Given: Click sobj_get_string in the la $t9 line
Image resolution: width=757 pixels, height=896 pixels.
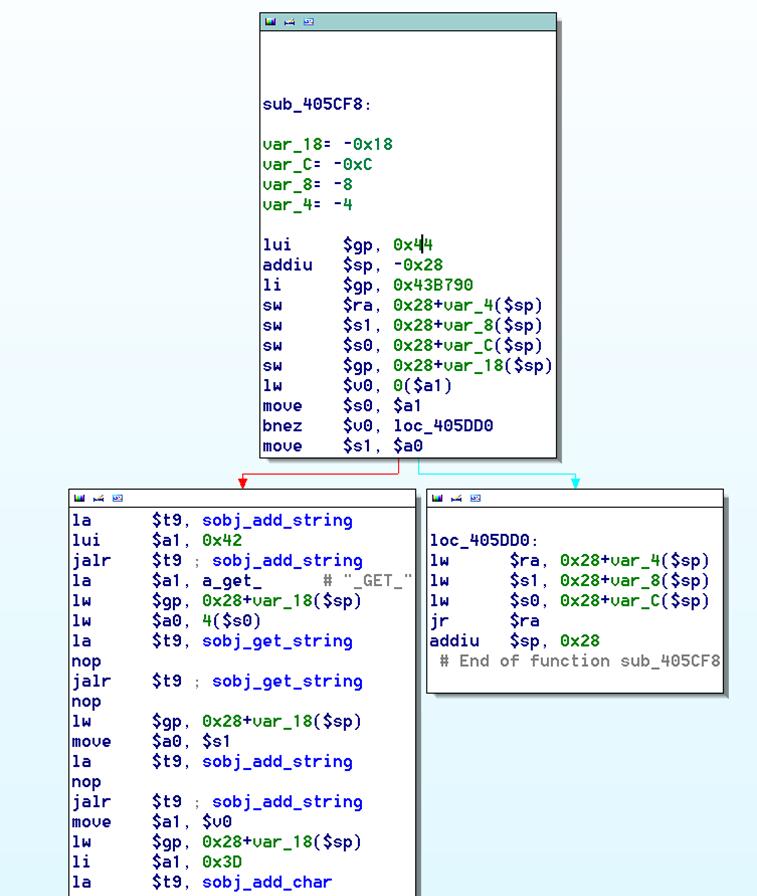Looking at the screenshot, I should pyautogui.click(x=278, y=641).
